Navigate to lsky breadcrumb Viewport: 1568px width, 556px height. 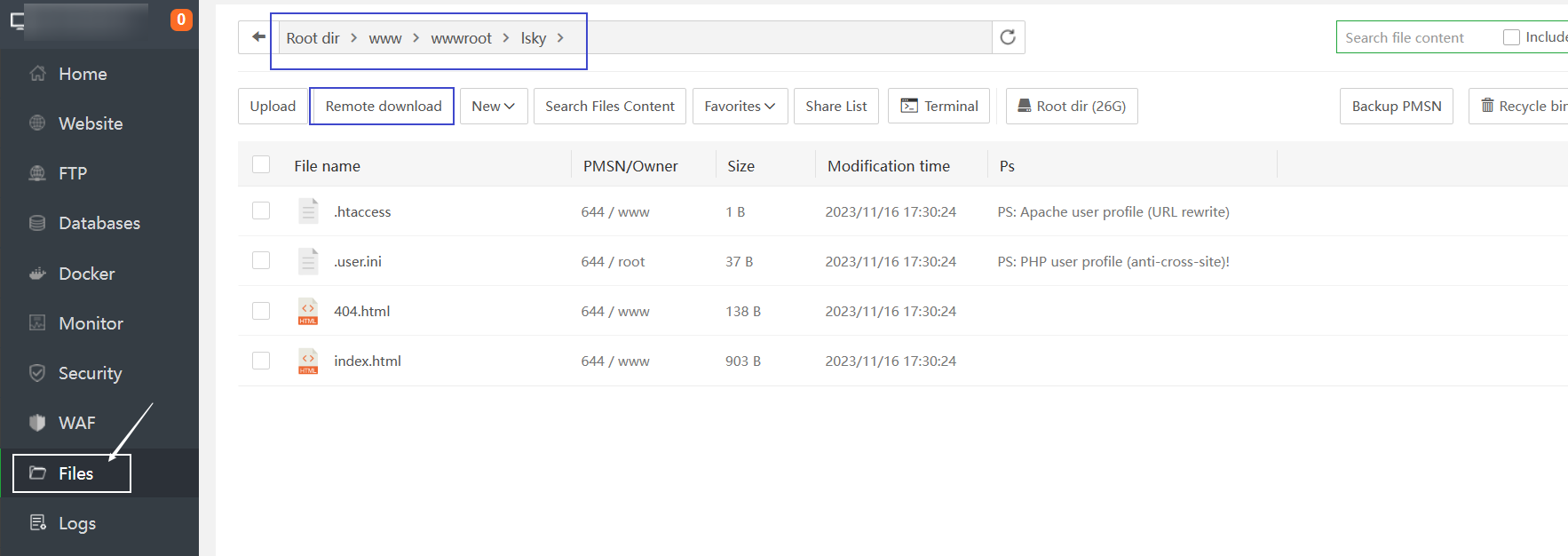[x=534, y=38]
